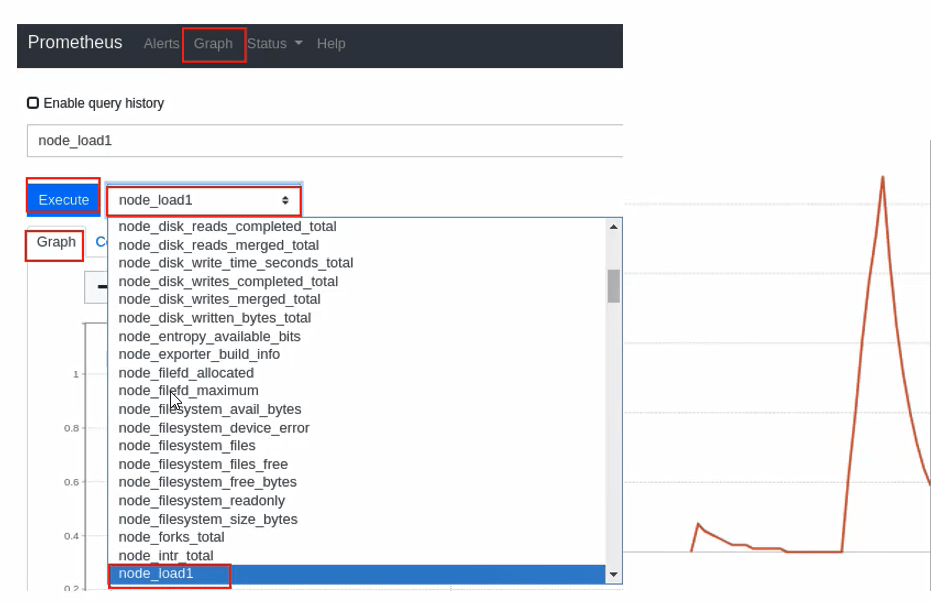Select node_disk_writes_merged_total metric
Viewport: 931px width, 603px height.
click(x=356, y=299)
